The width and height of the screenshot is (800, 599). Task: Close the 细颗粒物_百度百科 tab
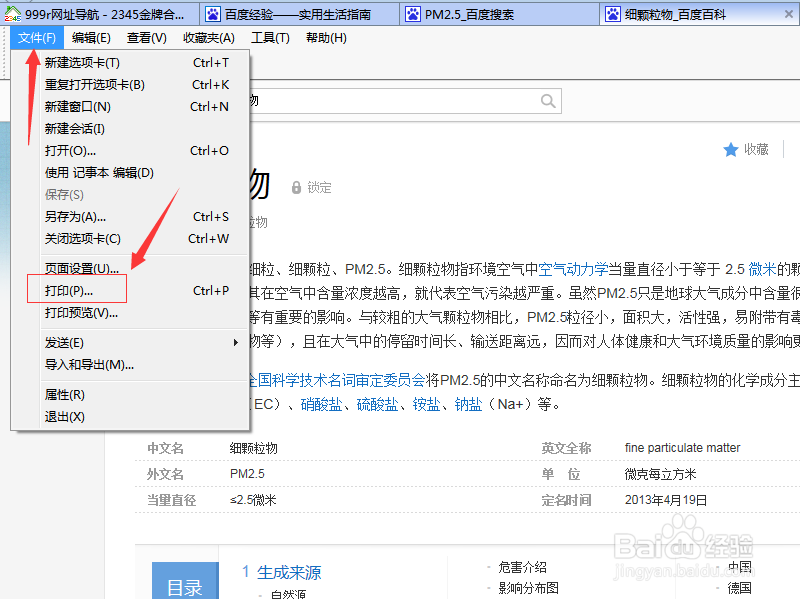tap(789, 14)
